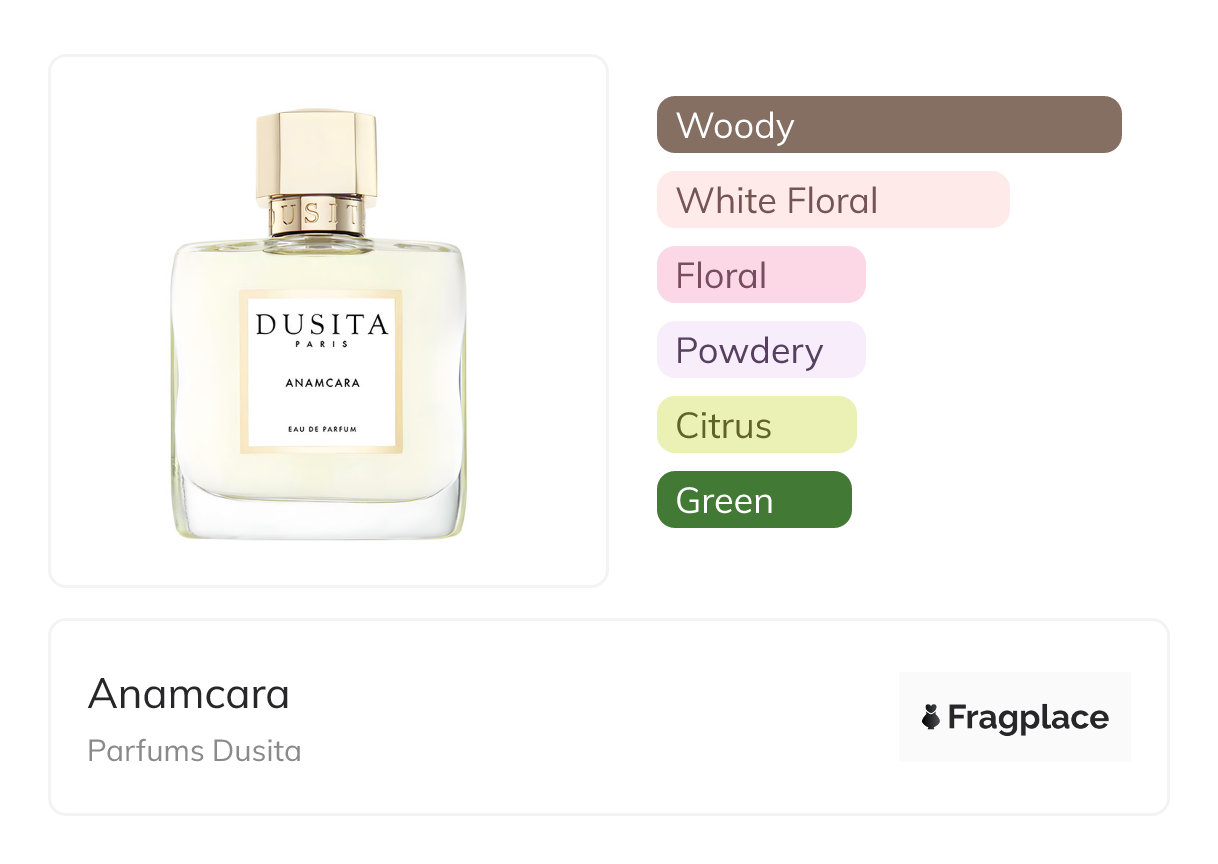
Task: Select the dark Green accord tag
Action: [754, 500]
